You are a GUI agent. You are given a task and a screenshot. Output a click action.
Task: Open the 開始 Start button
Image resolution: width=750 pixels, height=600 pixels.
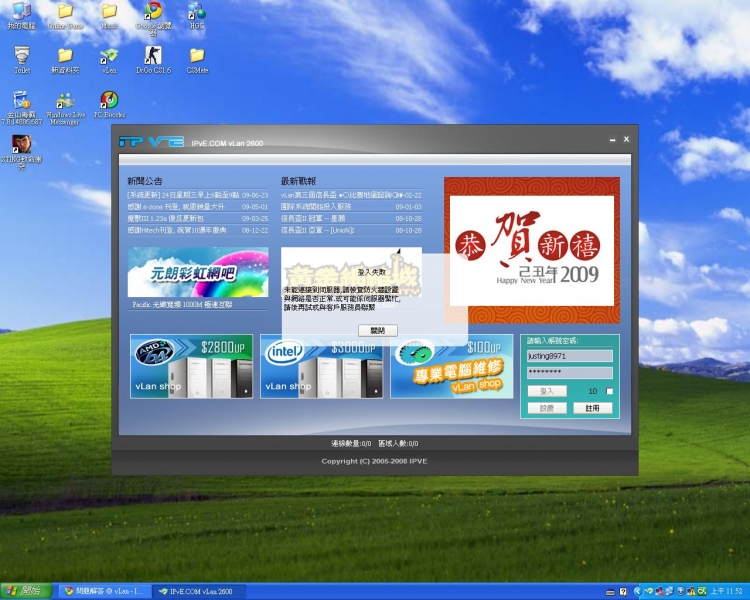click(x=26, y=591)
